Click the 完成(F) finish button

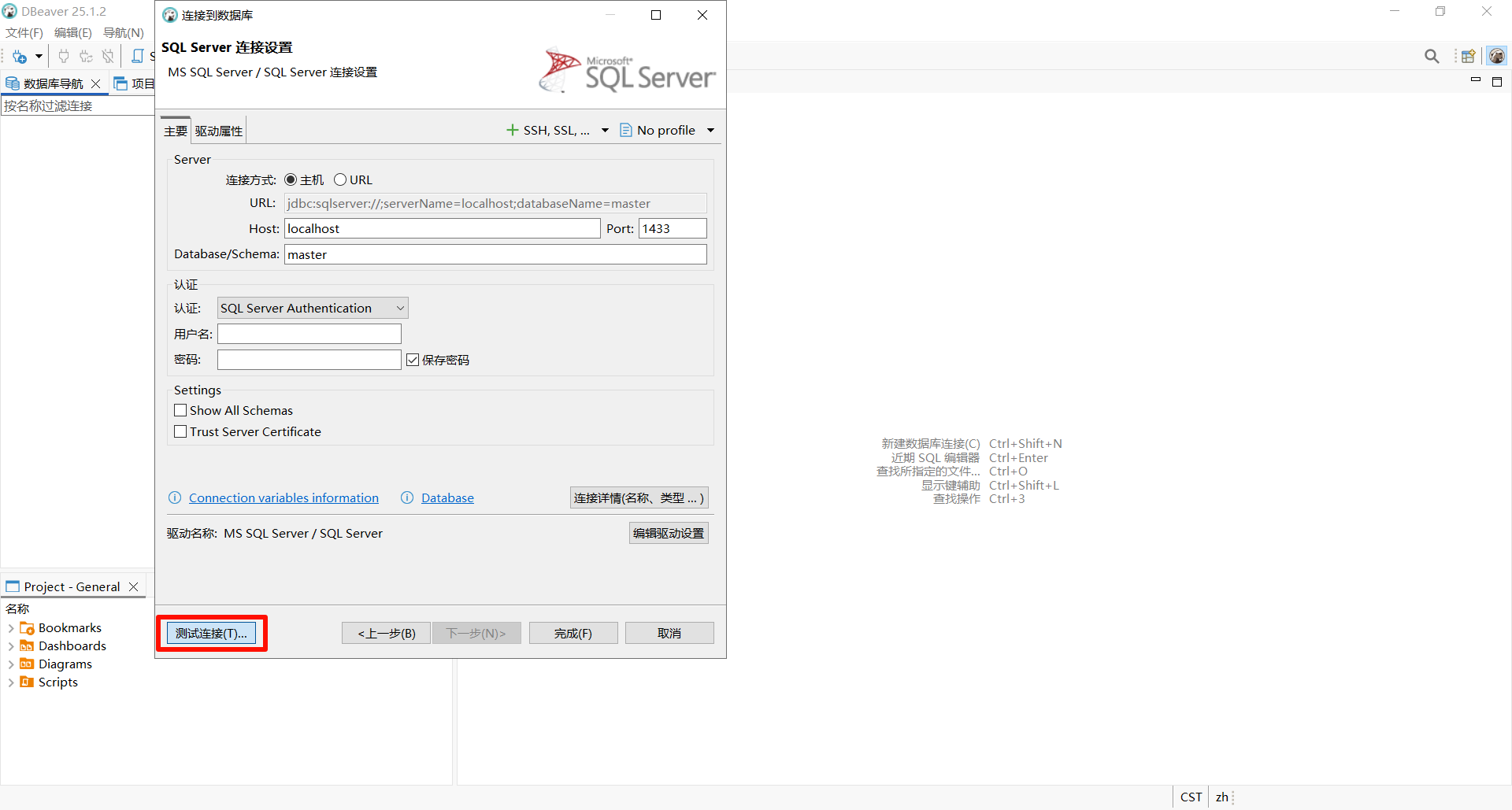click(x=573, y=633)
